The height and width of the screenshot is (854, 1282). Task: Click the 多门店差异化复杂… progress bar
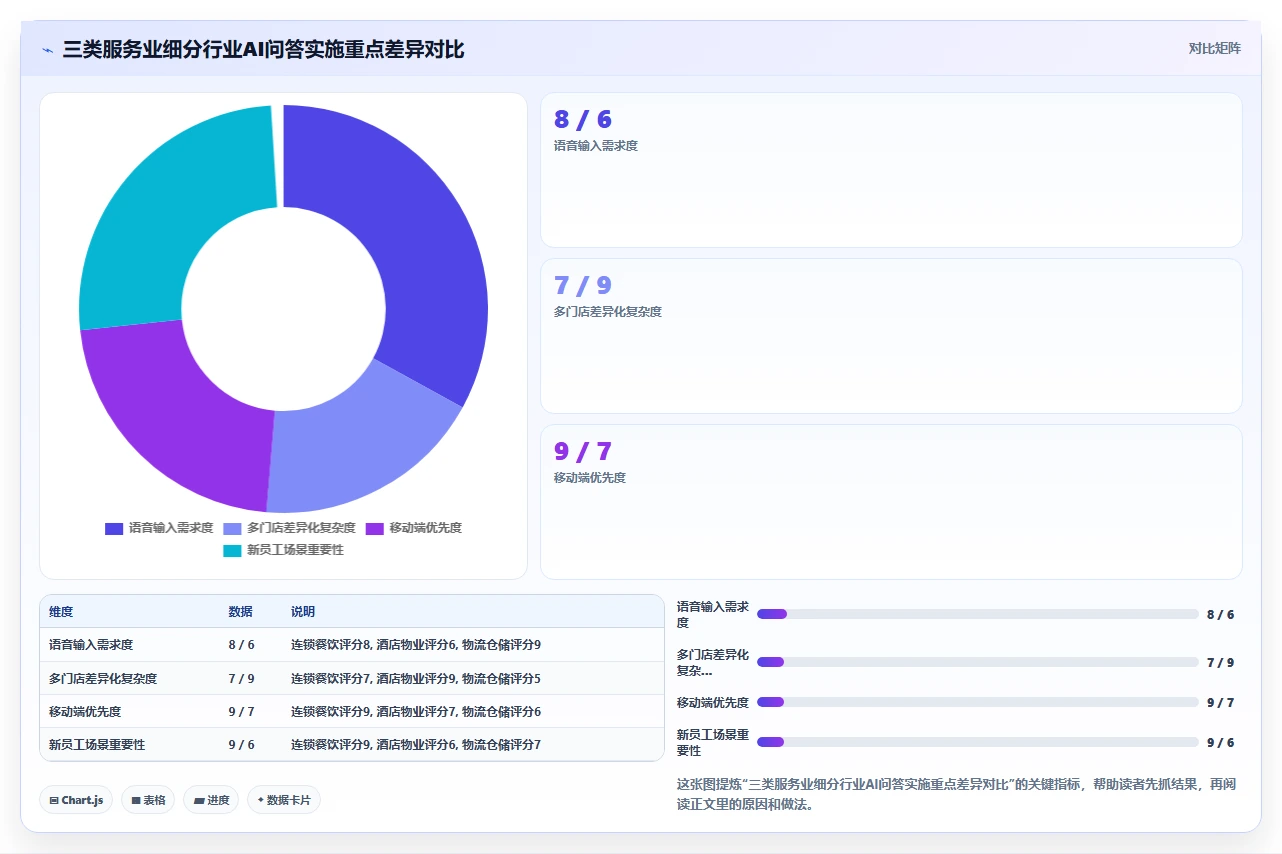pos(977,662)
